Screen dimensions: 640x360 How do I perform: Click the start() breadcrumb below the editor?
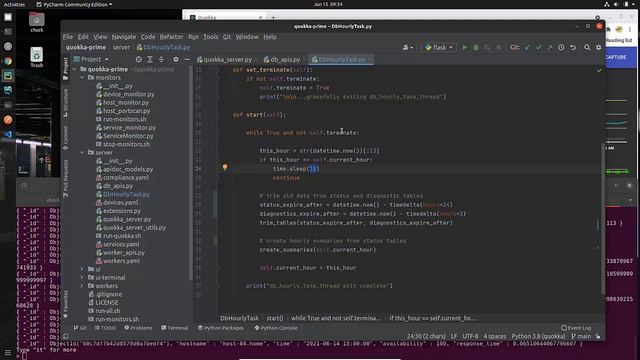click(275, 318)
